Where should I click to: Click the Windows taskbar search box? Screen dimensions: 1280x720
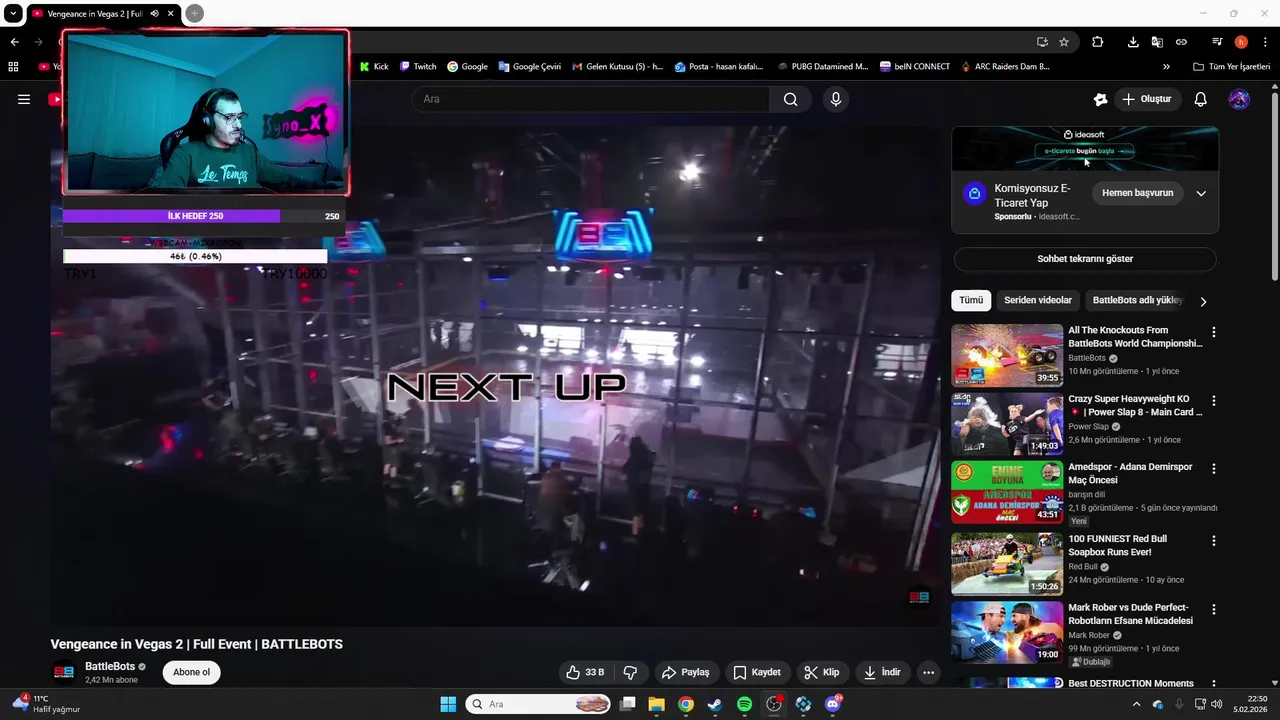pyautogui.click(x=539, y=704)
